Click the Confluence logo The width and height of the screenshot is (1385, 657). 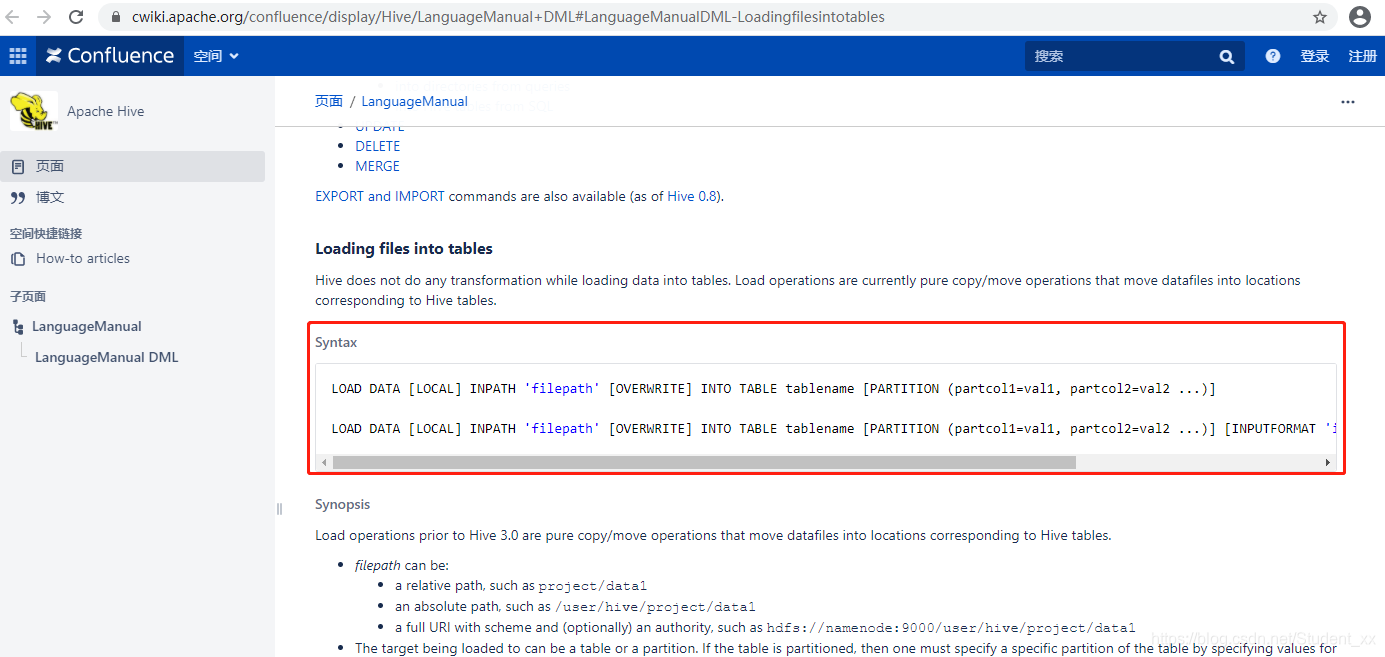tap(110, 56)
